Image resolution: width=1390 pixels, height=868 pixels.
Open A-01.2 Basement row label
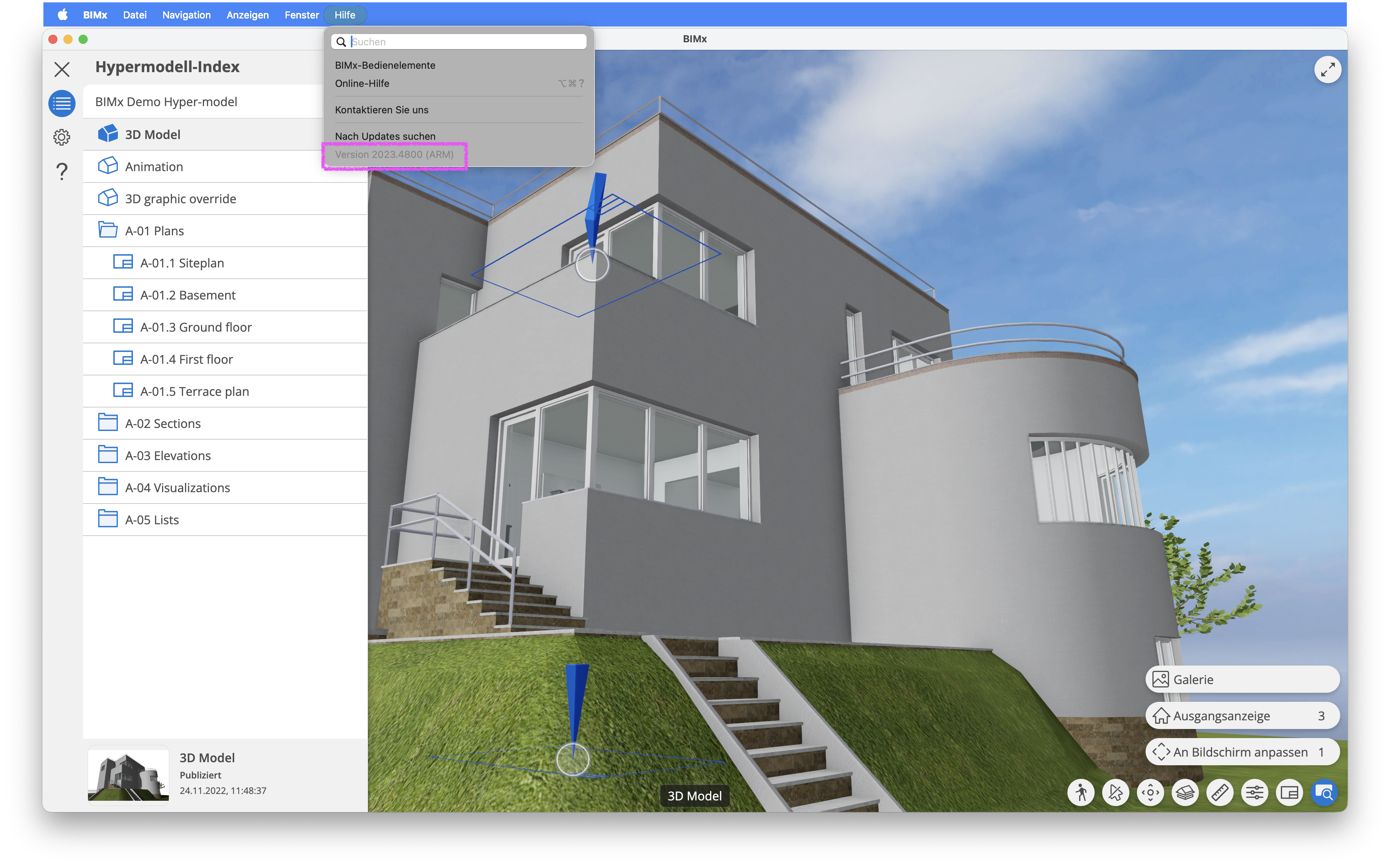188,295
